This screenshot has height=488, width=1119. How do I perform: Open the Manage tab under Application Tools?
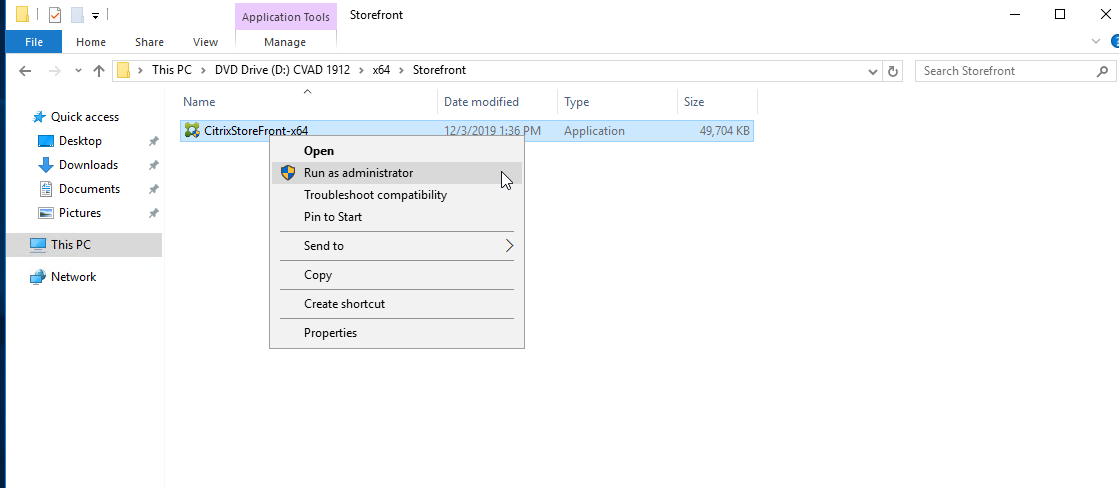point(285,42)
